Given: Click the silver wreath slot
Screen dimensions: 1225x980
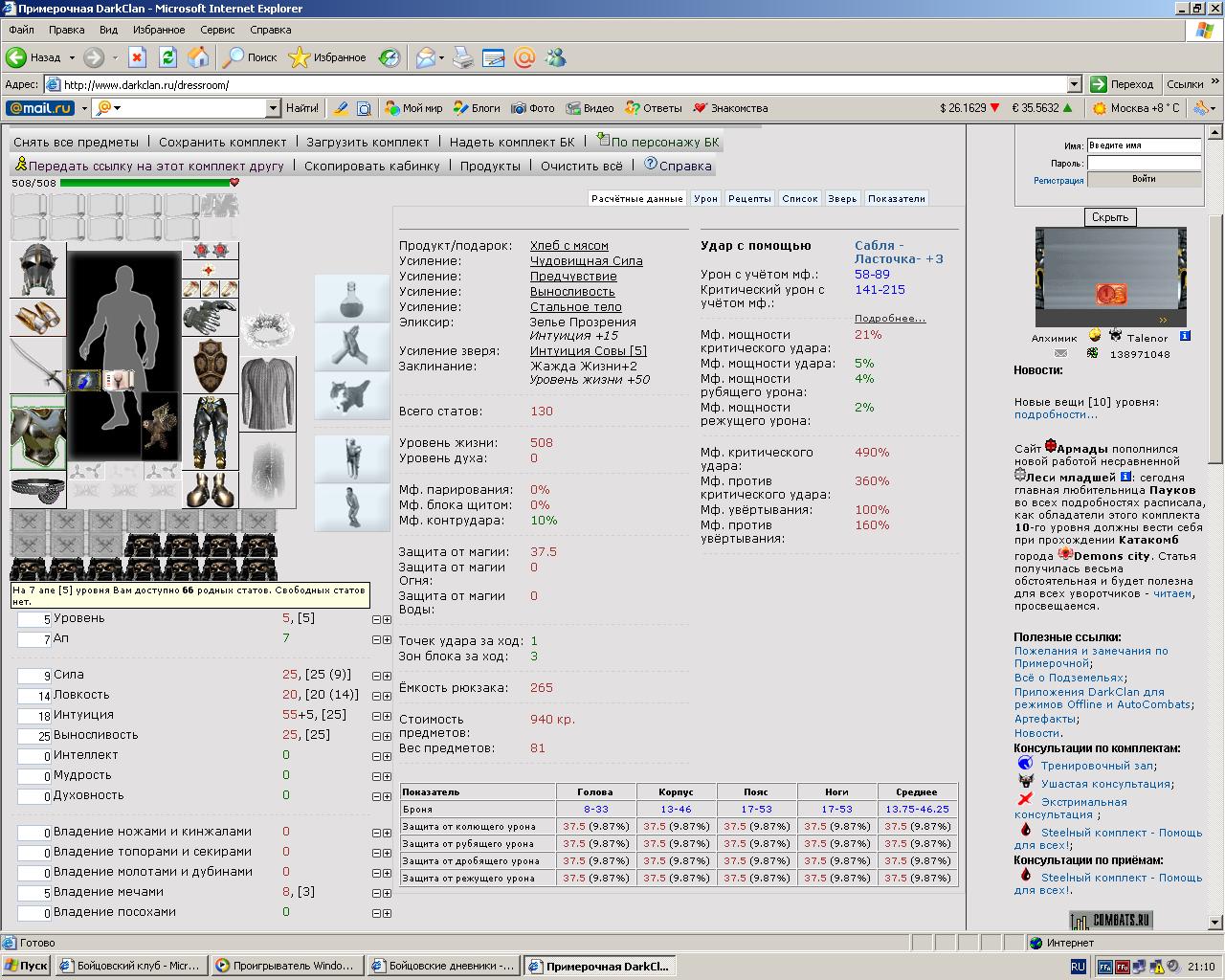Looking at the screenshot, I should (267, 328).
